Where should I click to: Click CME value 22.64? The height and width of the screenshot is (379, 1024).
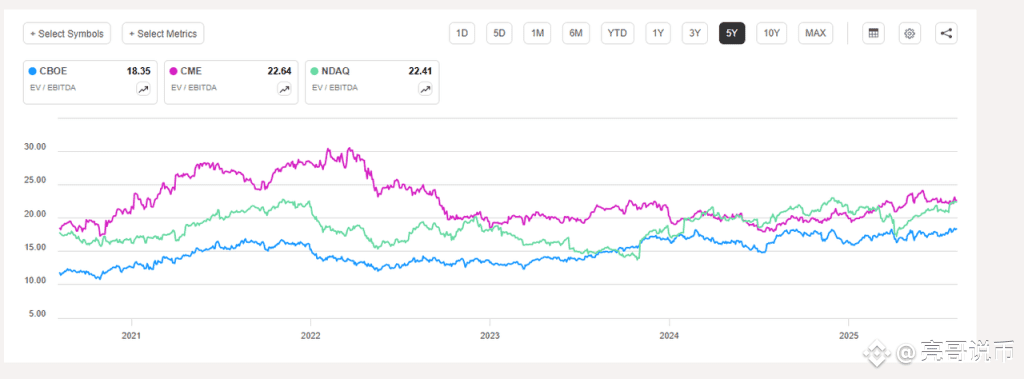280,71
